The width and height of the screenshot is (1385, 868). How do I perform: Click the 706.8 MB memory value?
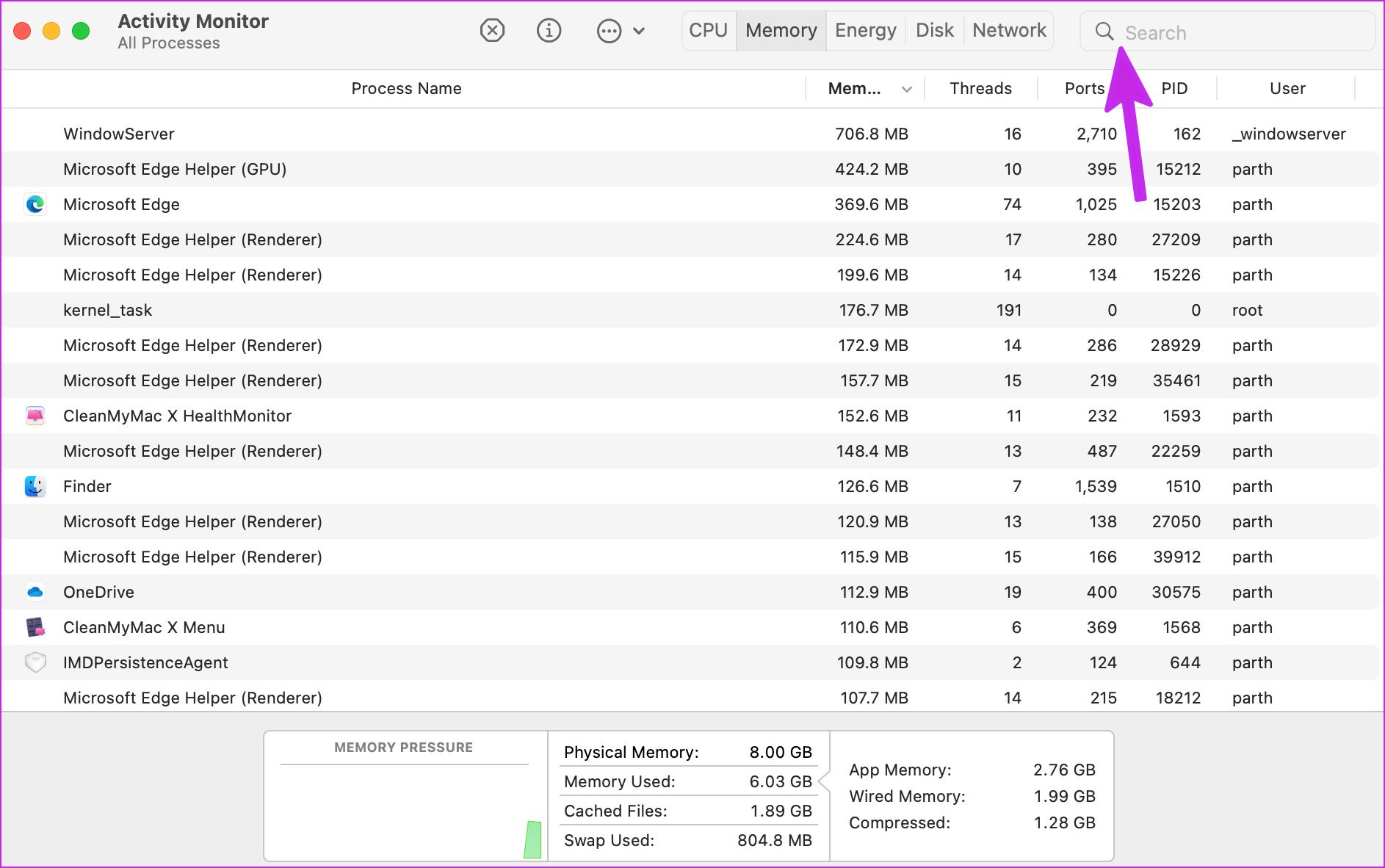click(872, 134)
